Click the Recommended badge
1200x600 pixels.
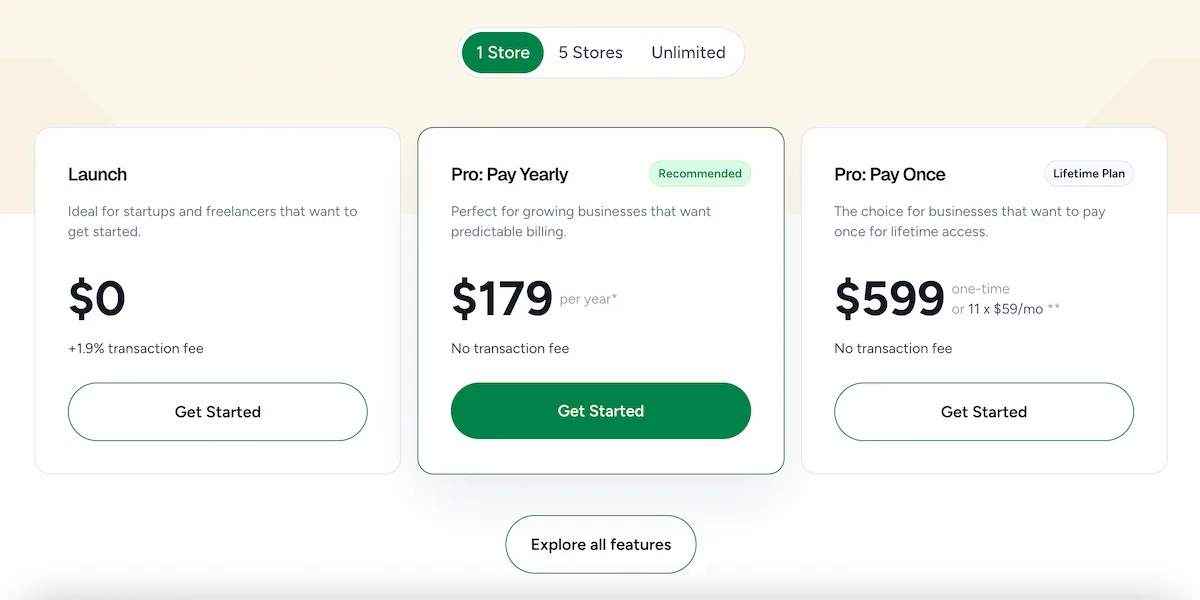tap(700, 174)
